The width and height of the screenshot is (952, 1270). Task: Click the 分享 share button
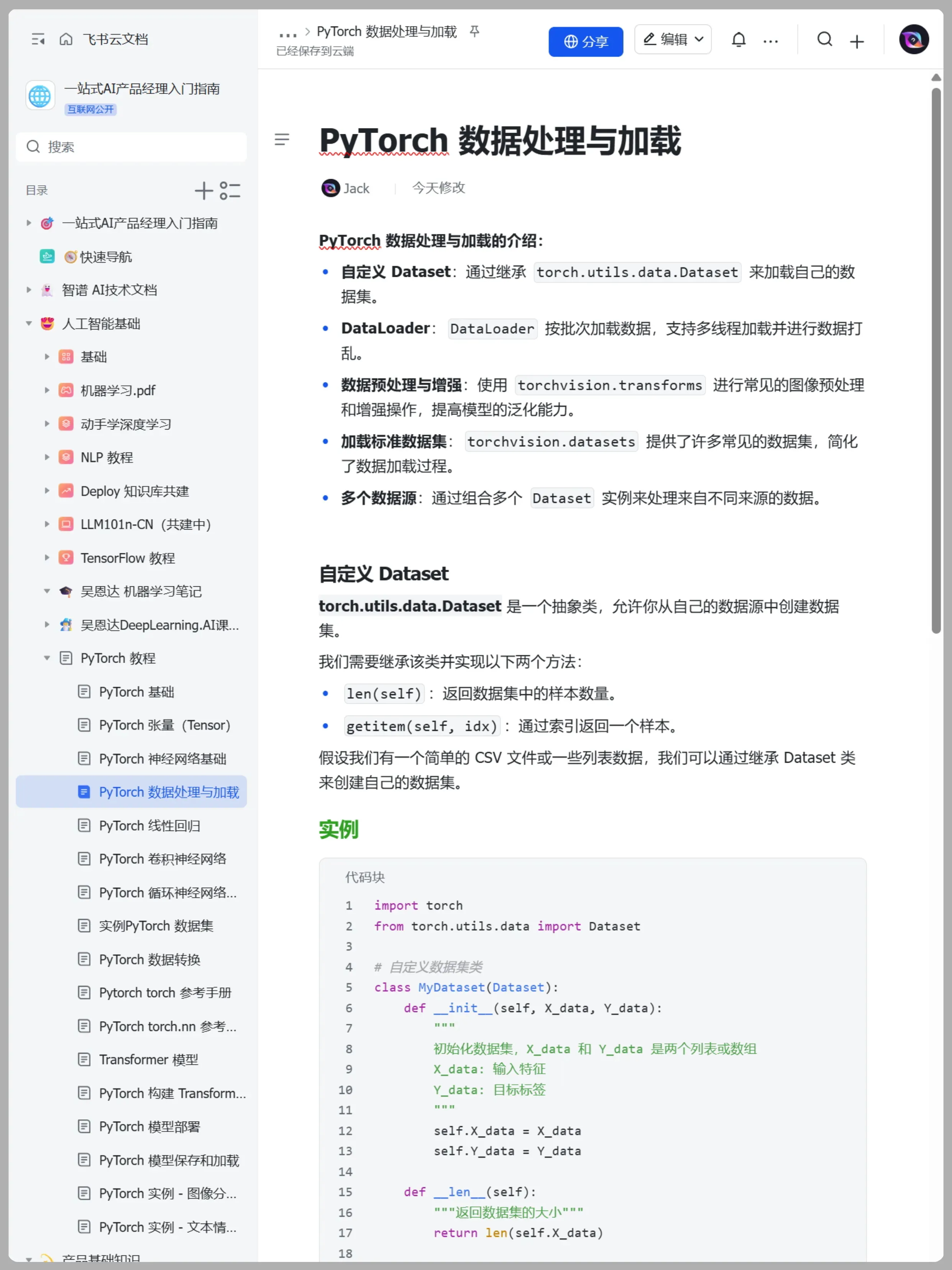[585, 41]
